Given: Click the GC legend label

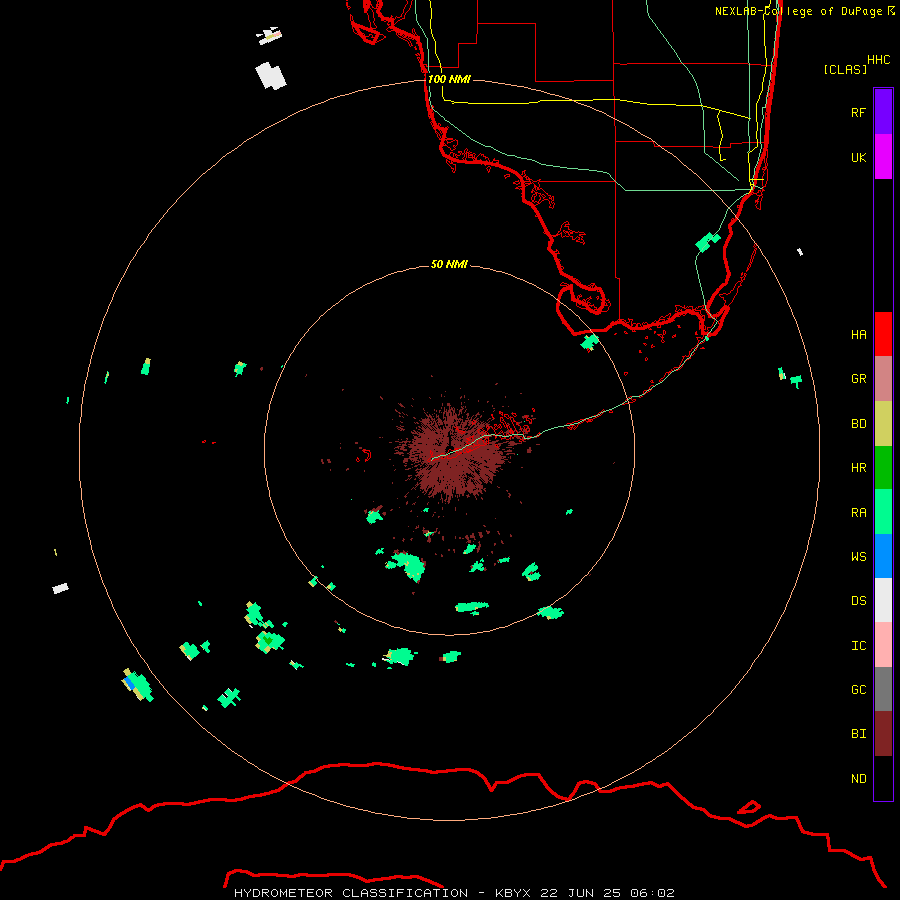Looking at the screenshot, I should [858, 690].
